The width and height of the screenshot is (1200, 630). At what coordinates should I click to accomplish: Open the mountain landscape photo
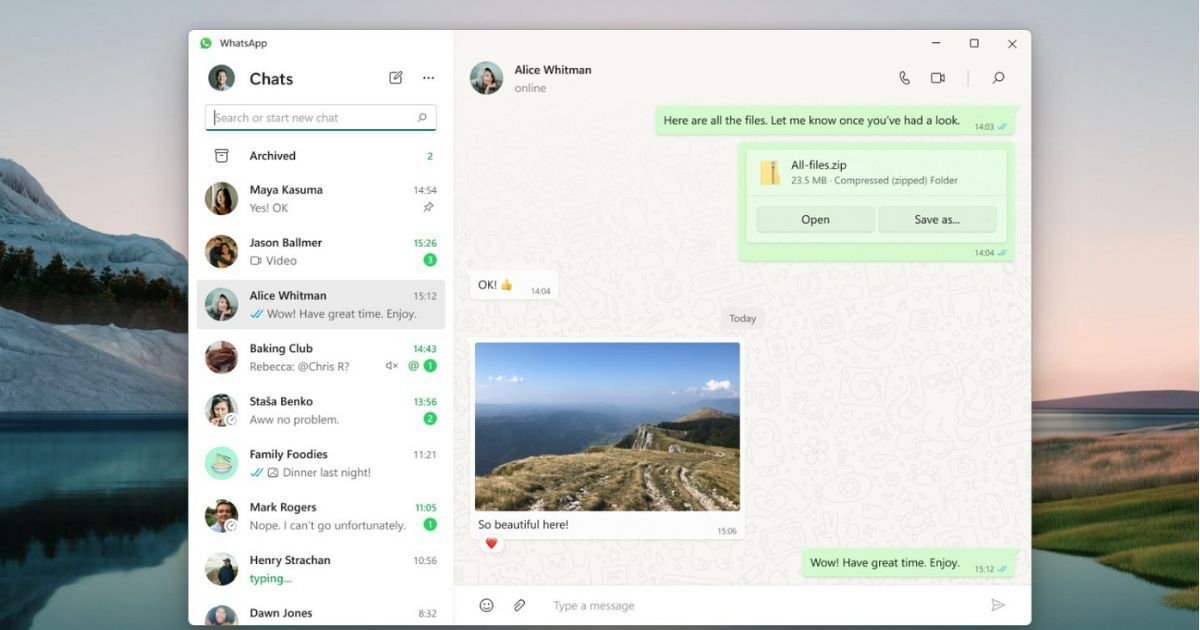[608, 427]
